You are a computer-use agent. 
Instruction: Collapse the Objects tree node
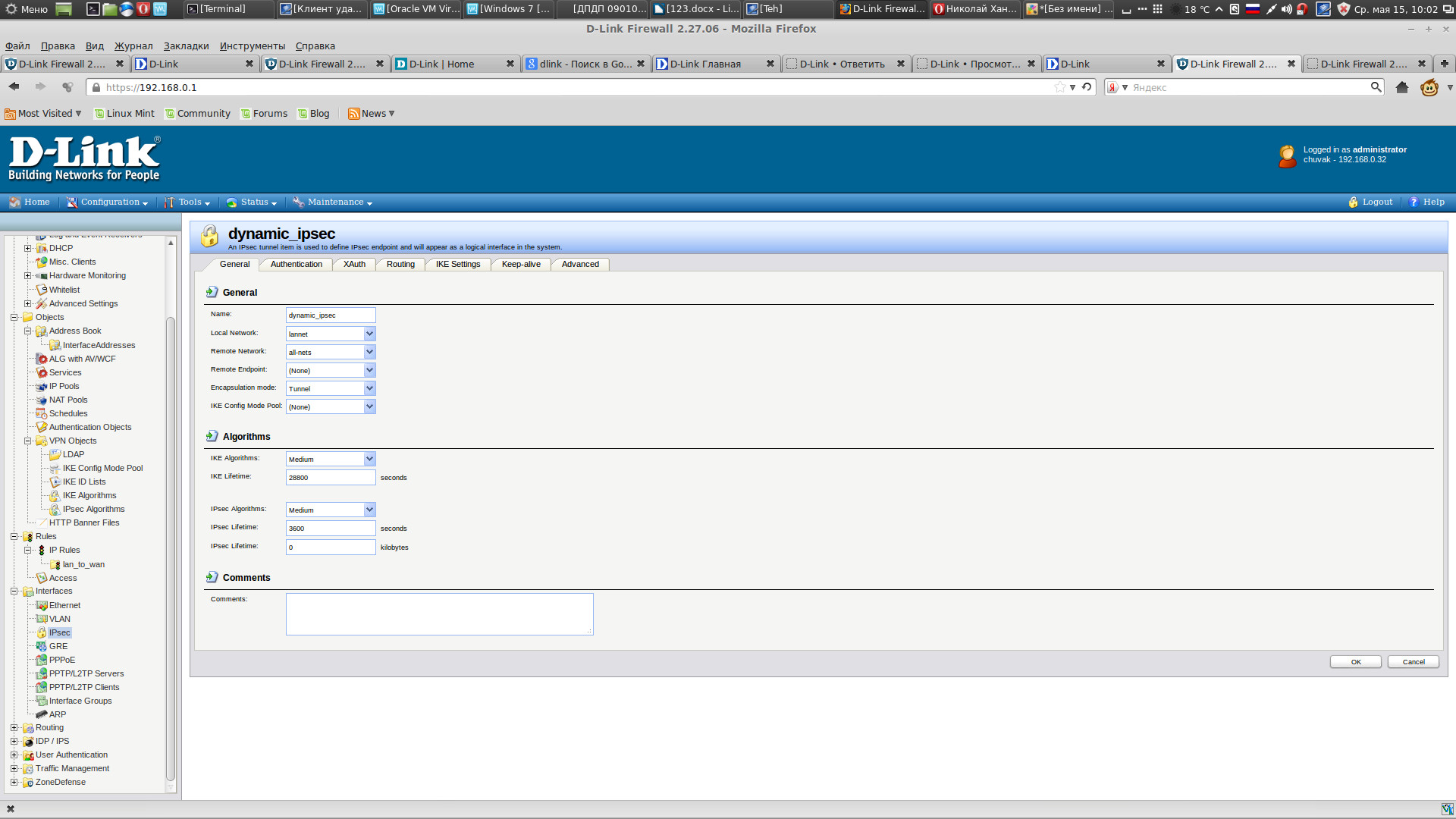pyautogui.click(x=14, y=317)
